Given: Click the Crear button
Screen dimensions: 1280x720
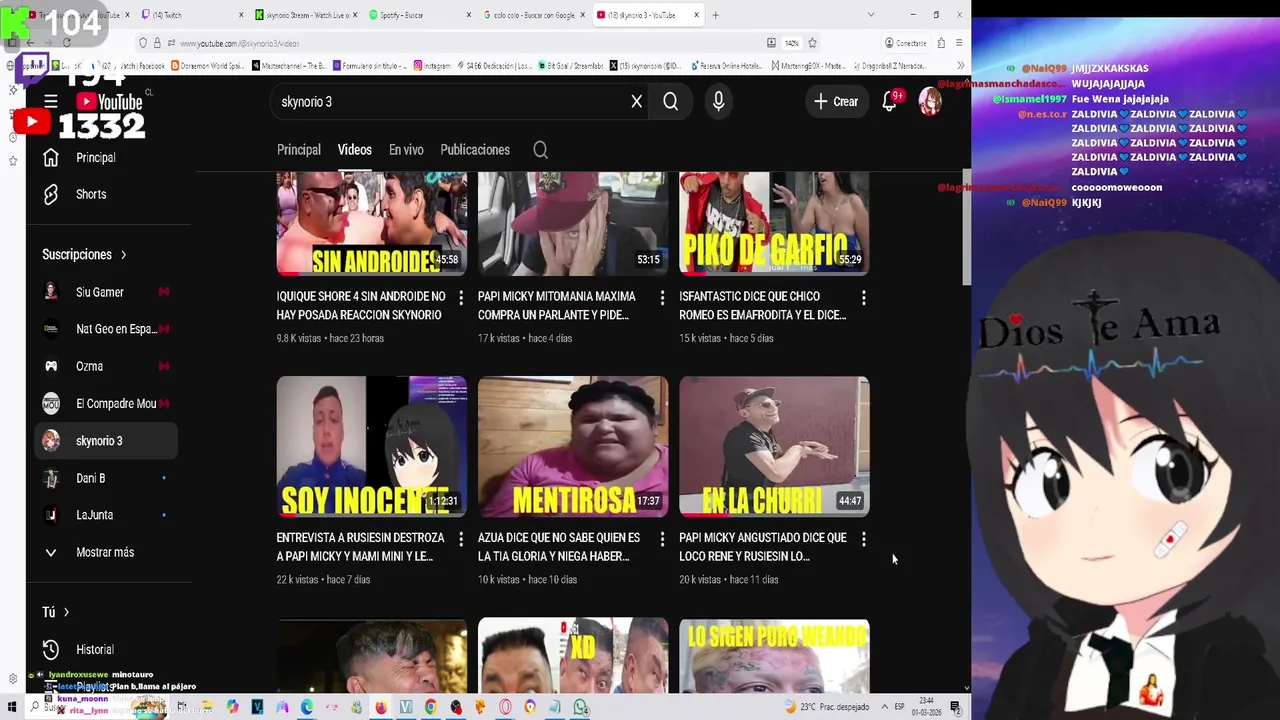Looking at the screenshot, I should click(x=836, y=101).
